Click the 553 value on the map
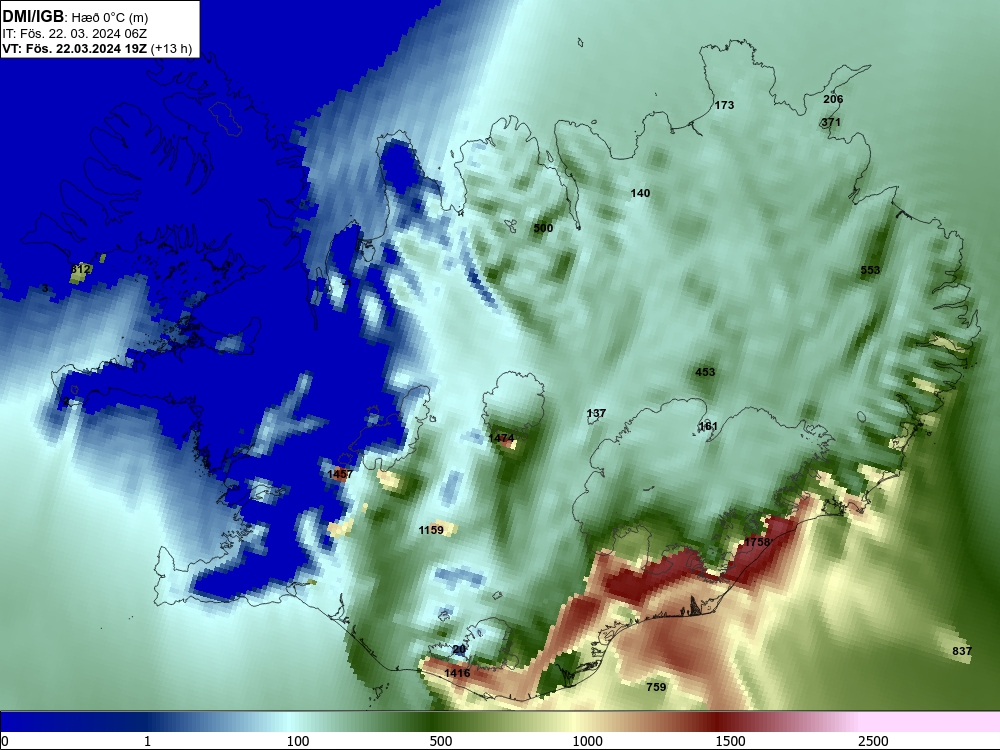1000x750 pixels. click(870, 270)
